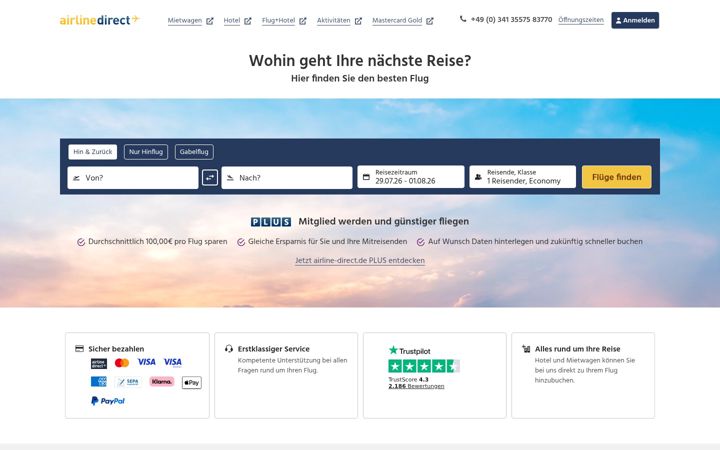Click the departing plane icon in Von field
The height and width of the screenshot is (450, 720).
[x=76, y=178]
